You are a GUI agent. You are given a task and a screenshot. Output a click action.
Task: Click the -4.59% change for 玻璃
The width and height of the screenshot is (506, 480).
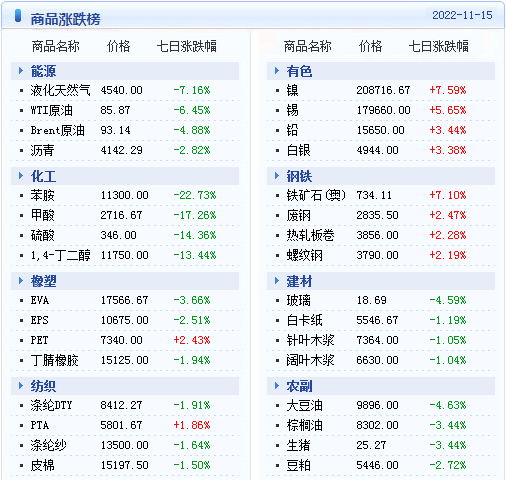click(448, 300)
